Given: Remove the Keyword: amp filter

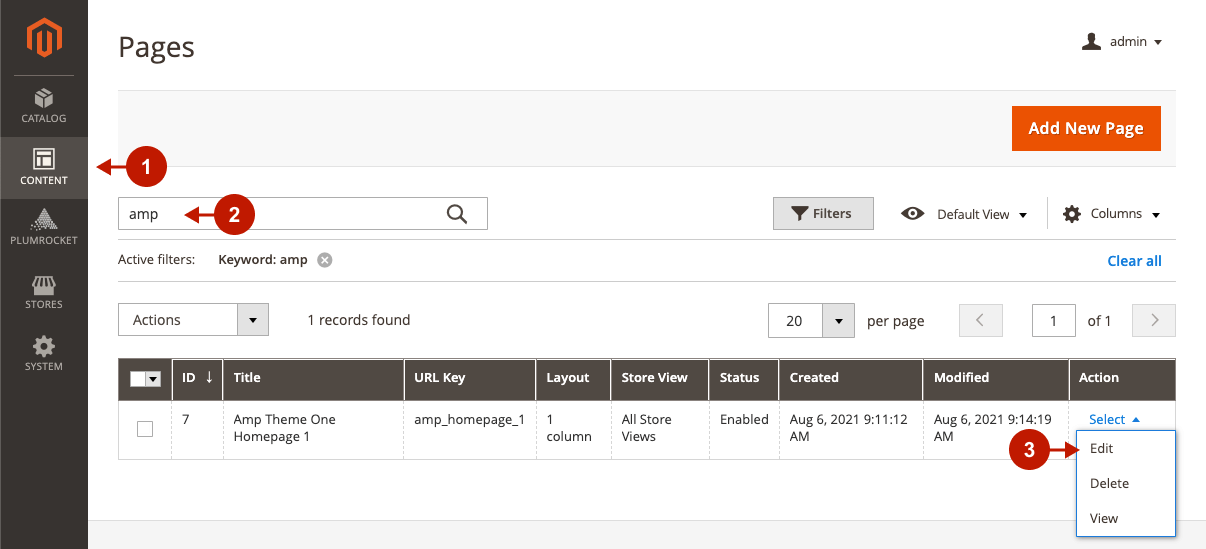Looking at the screenshot, I should (324, 260).
